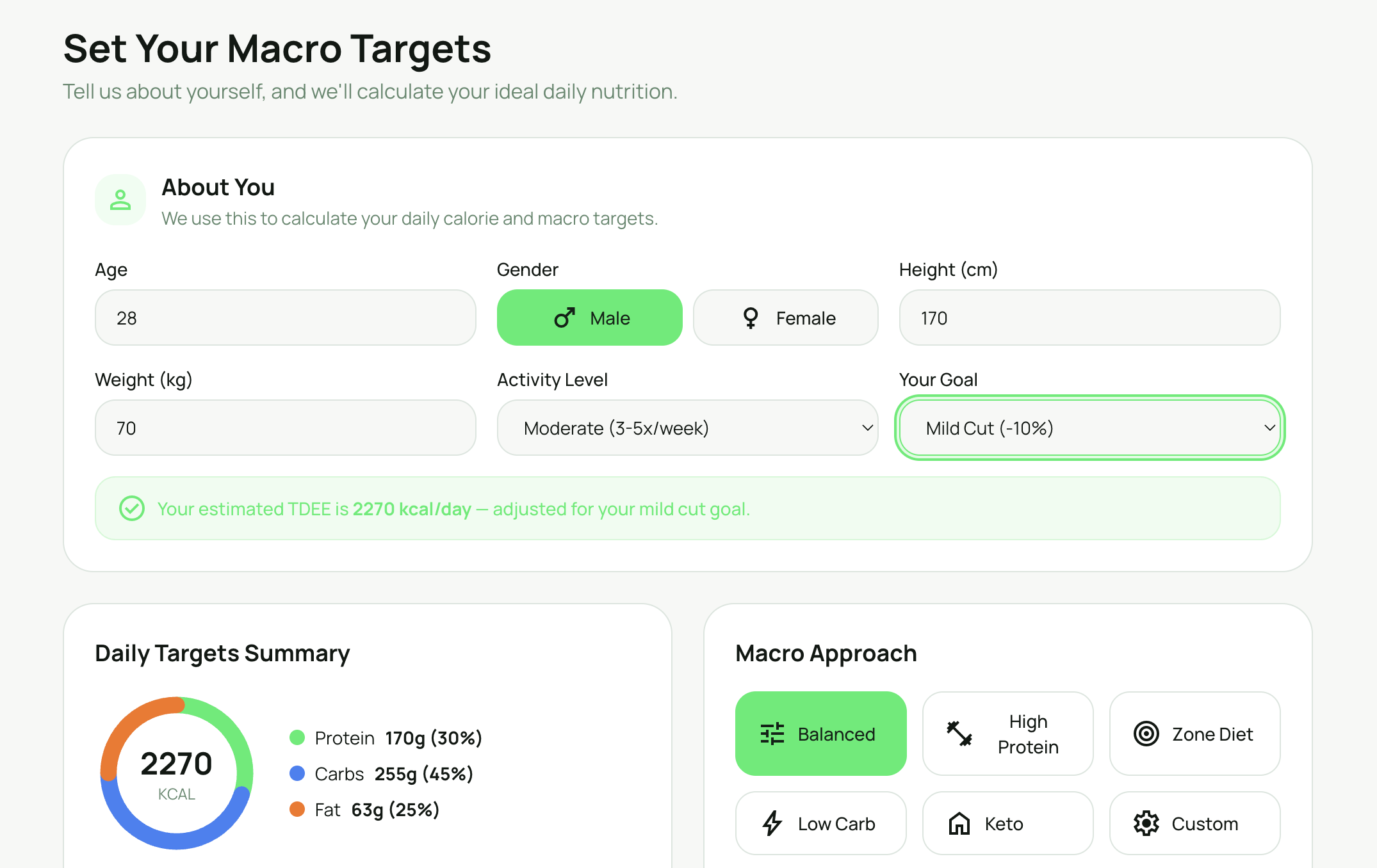
Task: Click the dumbbell High Protein icon
Action: [959, 734]
